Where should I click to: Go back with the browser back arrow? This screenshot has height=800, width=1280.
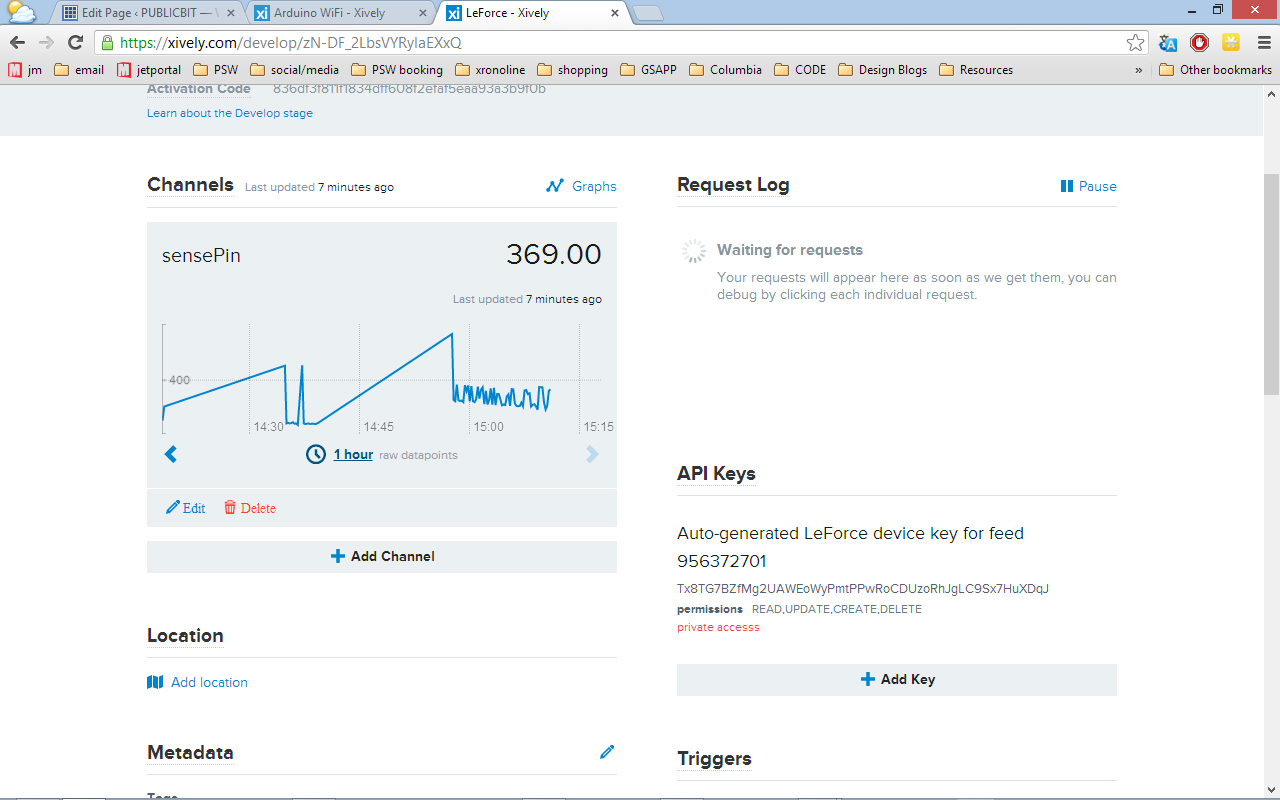[x=17, y=43]
